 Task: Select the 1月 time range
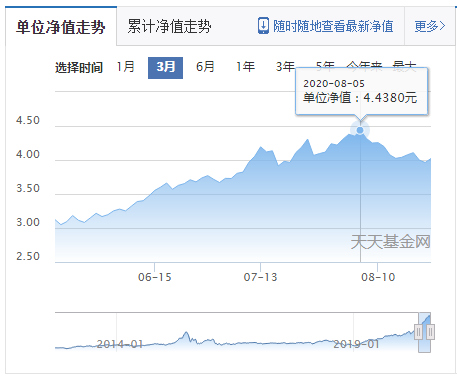(125, 67)
